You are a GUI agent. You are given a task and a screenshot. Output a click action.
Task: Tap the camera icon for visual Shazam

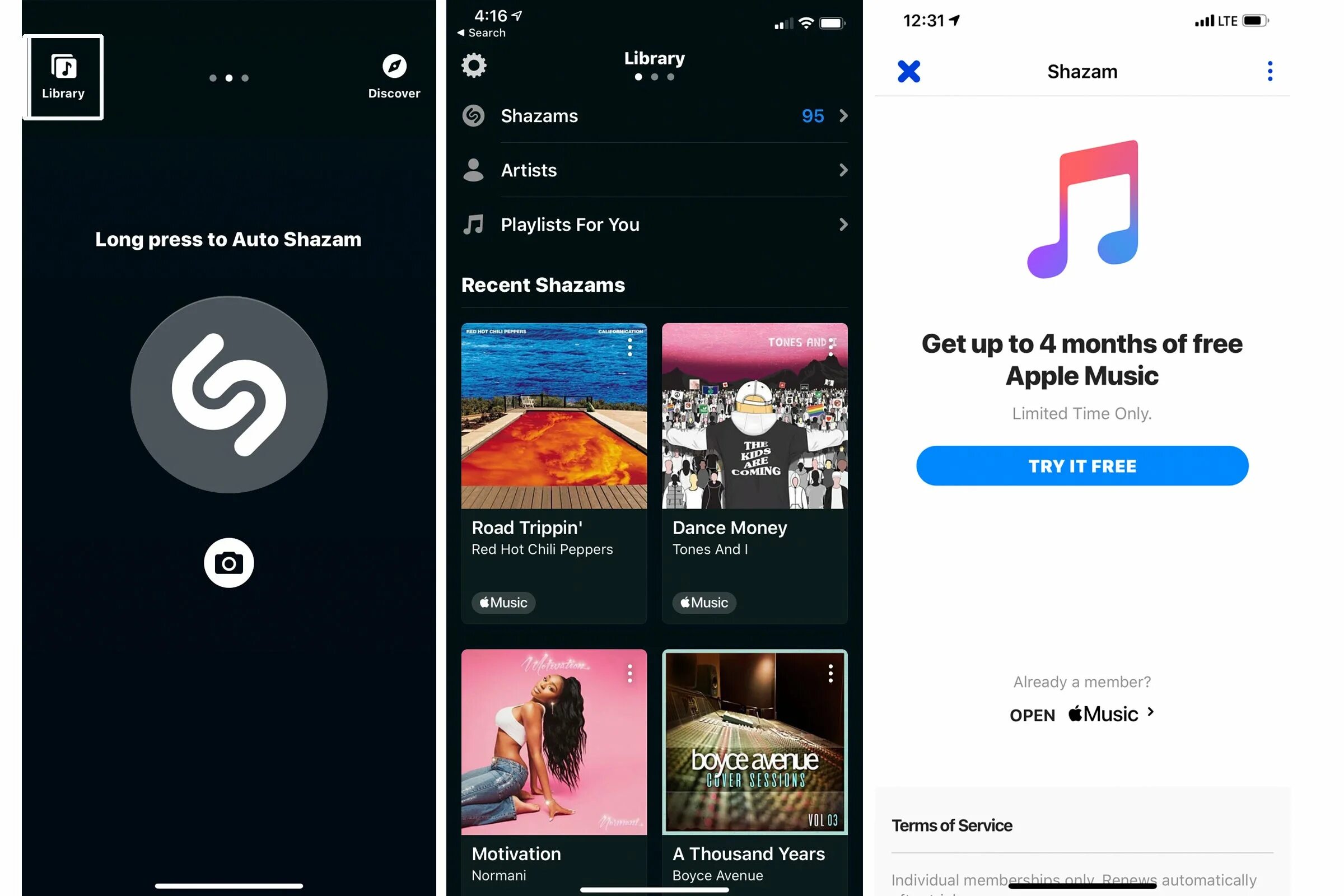click(228, 561)
